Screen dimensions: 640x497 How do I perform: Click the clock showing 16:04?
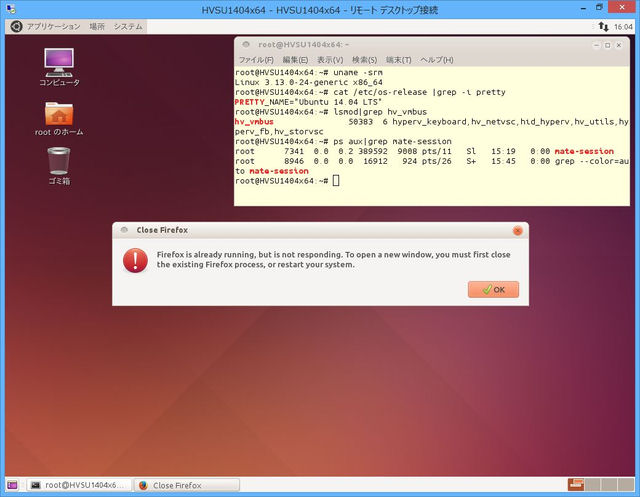click(x=623, y=27)
